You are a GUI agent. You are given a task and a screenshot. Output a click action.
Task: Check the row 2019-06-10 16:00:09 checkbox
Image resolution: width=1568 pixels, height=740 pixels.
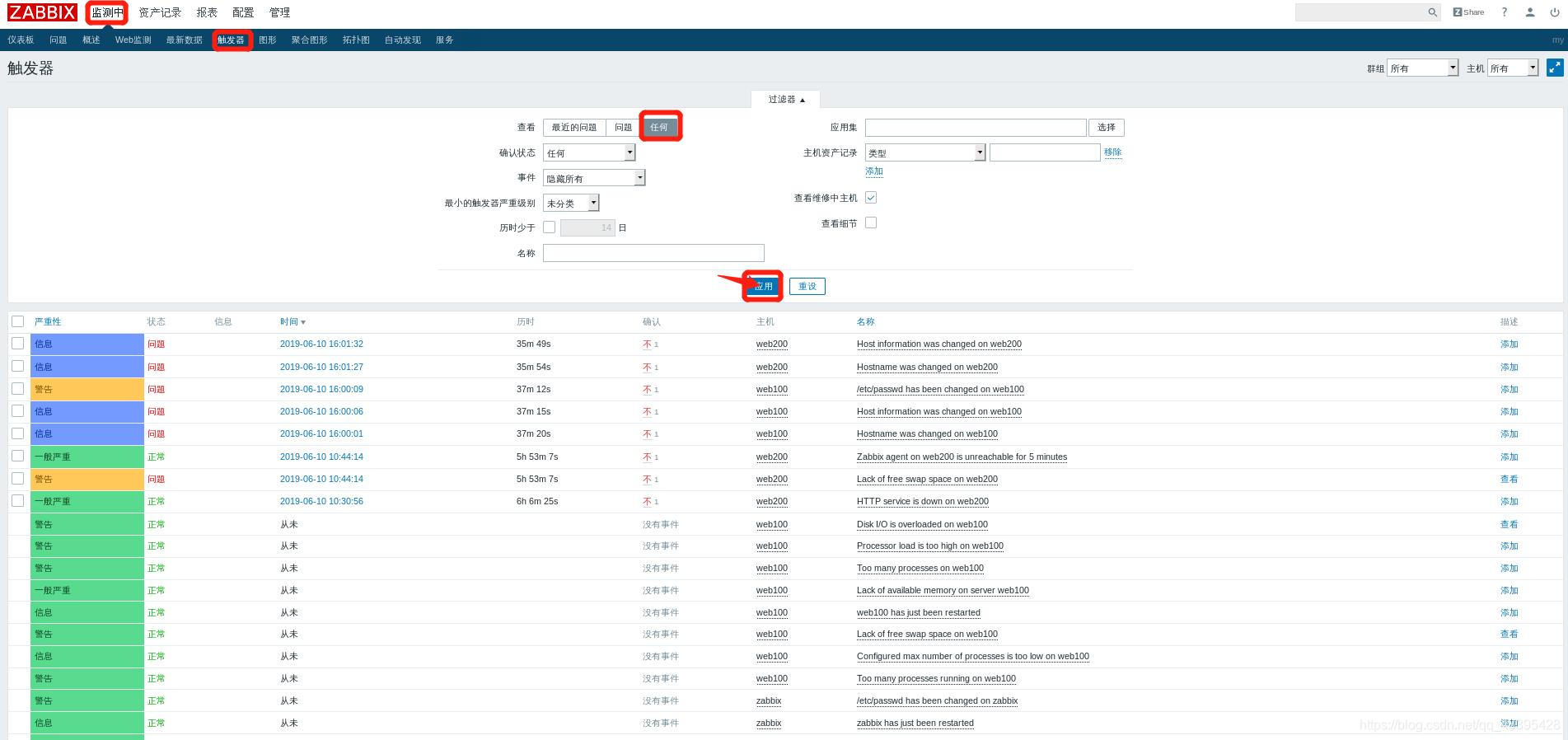(x=17, y=388)
